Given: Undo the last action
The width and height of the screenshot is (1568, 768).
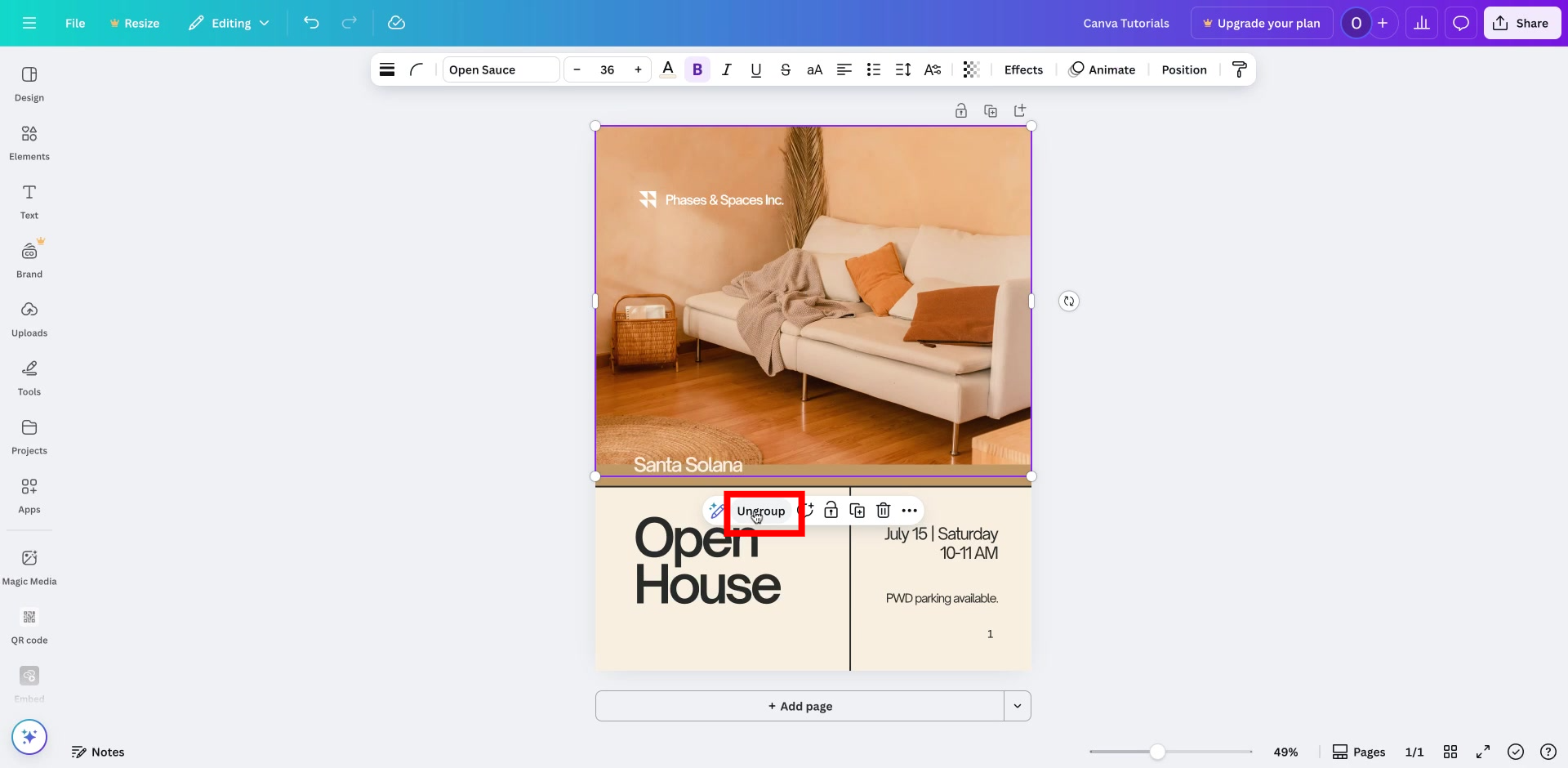Looking at the screenshot, I should pos(311,23).
